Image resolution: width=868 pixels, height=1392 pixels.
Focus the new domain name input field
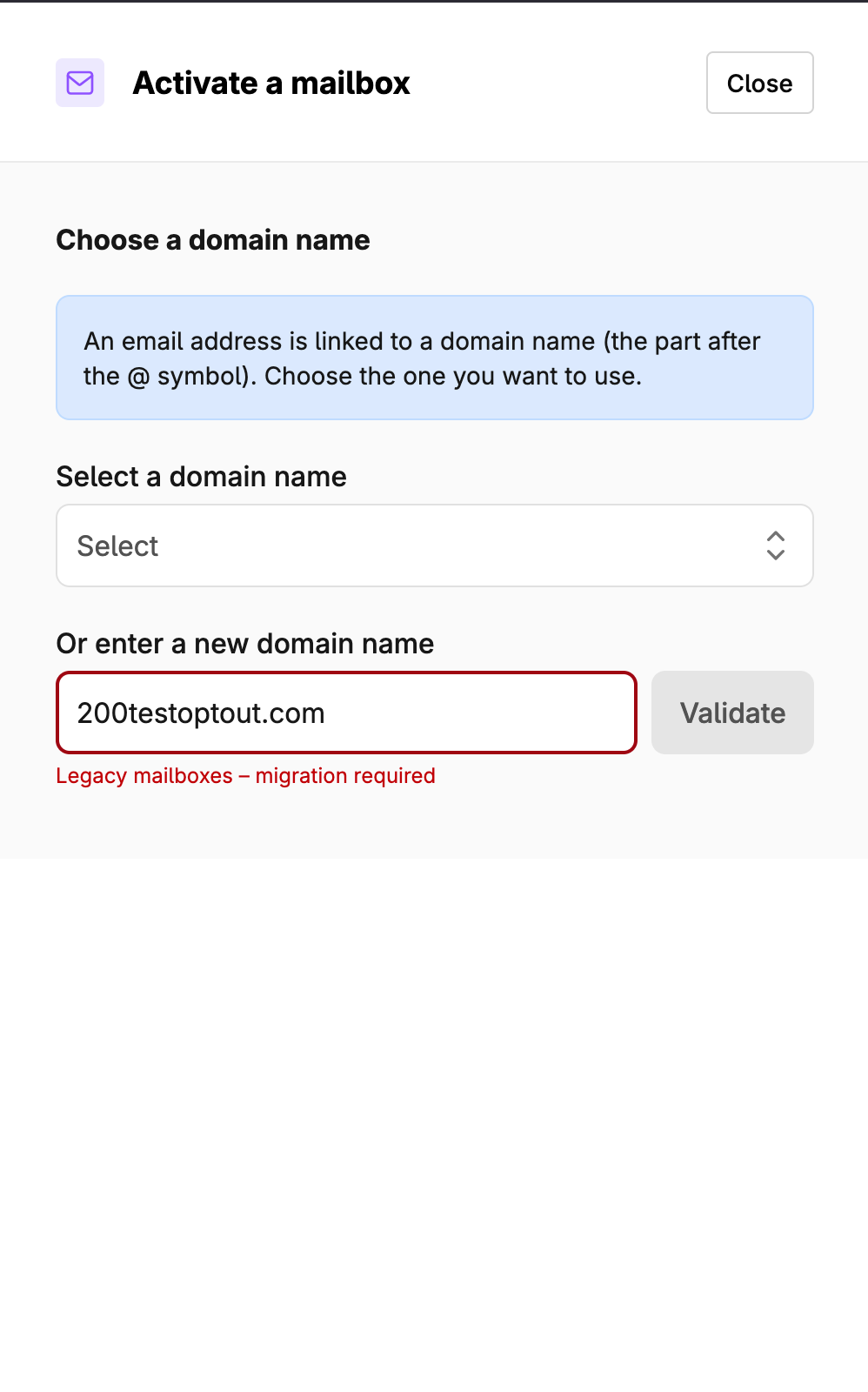click(x=347, y=713)
